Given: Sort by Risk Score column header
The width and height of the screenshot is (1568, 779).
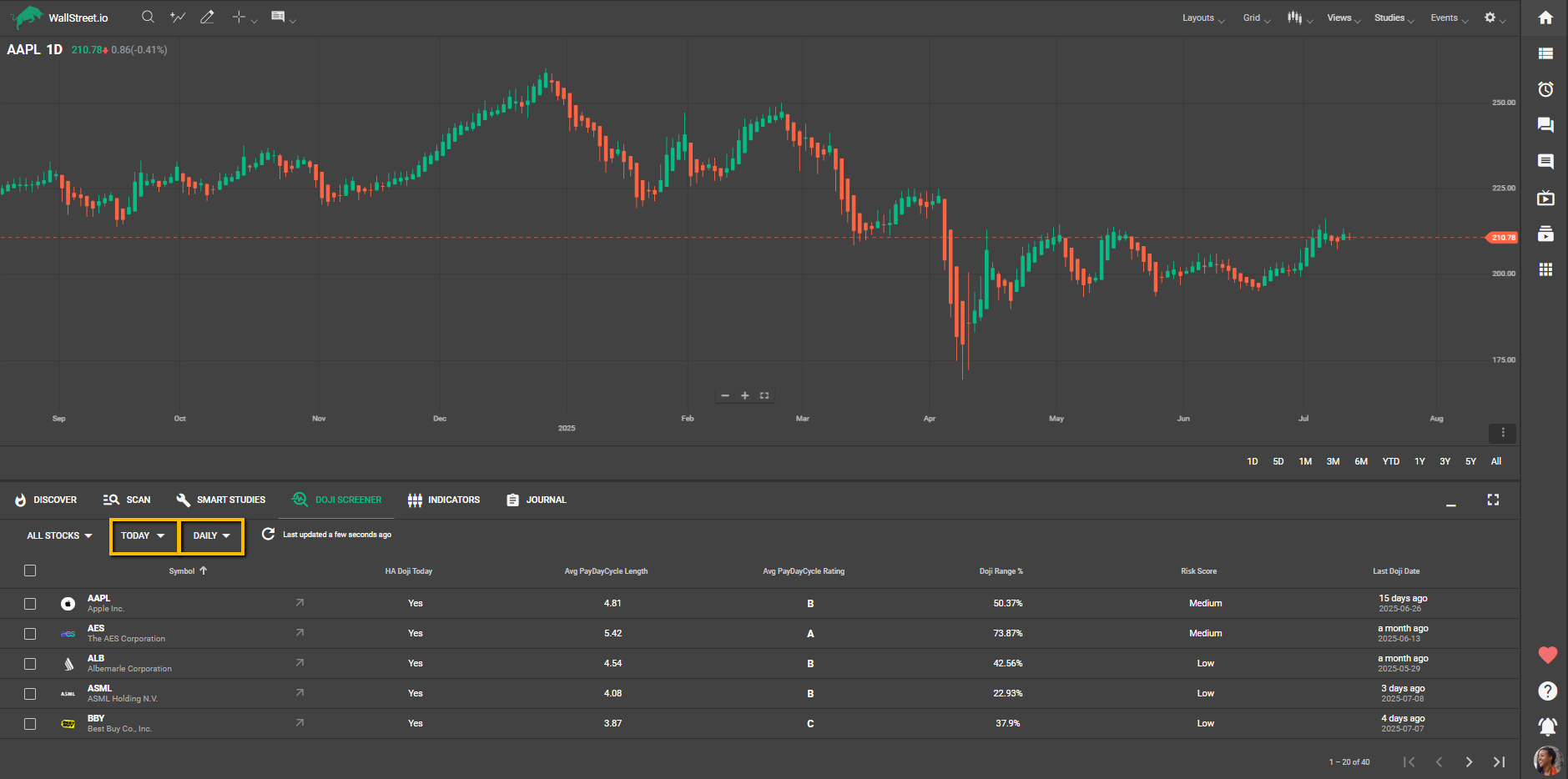Looking at the screenshot, I should click(1198, 571).
